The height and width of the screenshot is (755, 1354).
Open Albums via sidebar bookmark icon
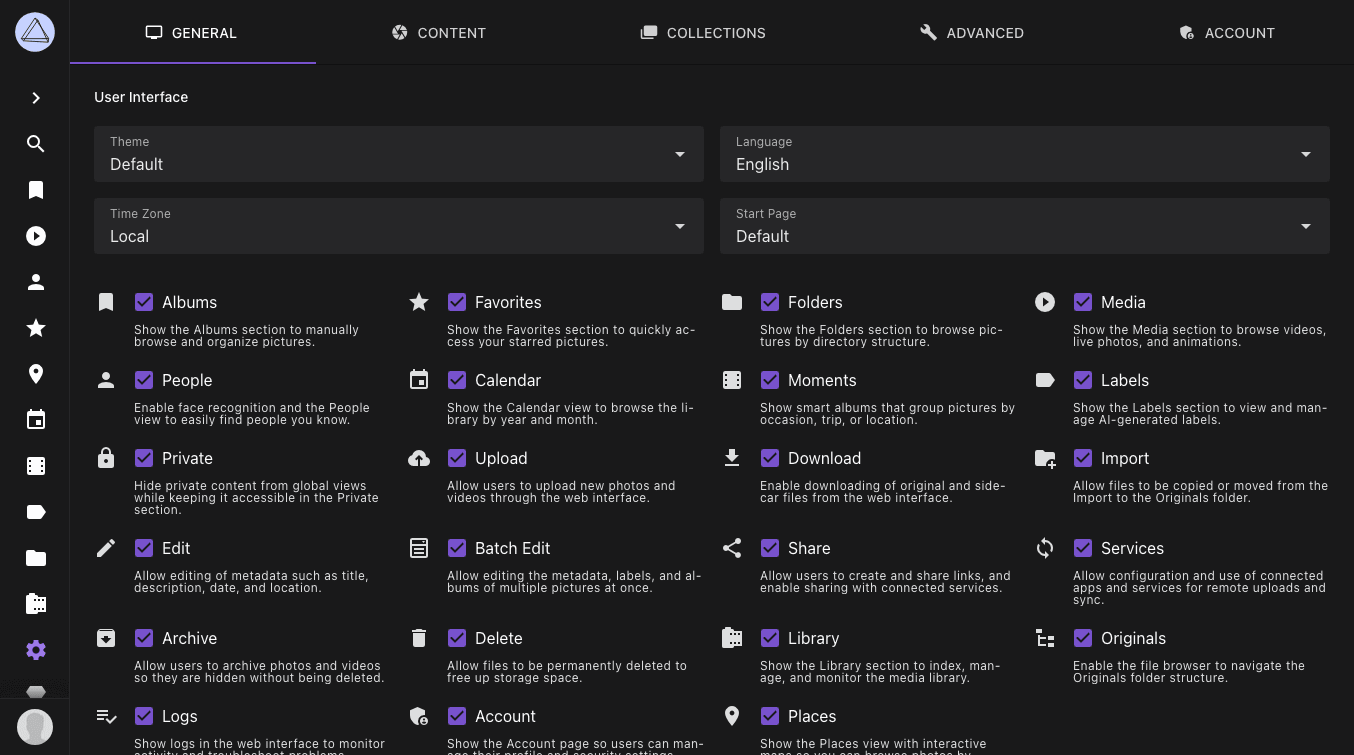point(36,190)
